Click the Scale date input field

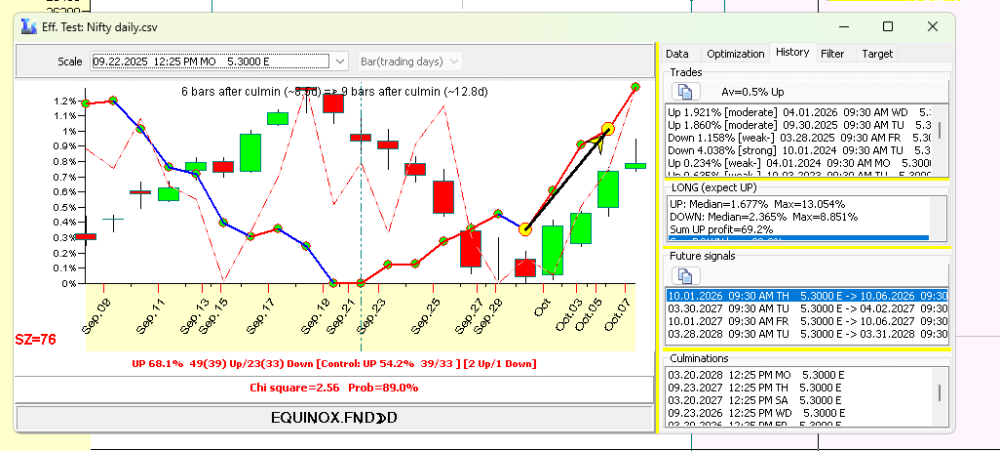point(211,61)
